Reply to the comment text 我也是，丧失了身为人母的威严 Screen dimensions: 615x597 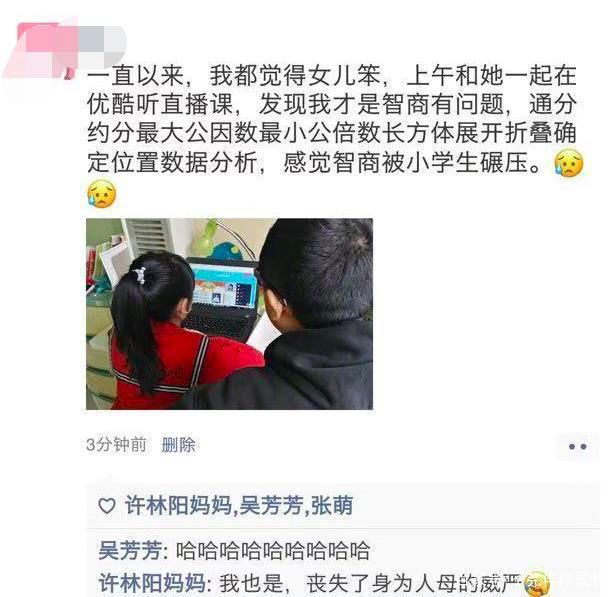(371, 583)
